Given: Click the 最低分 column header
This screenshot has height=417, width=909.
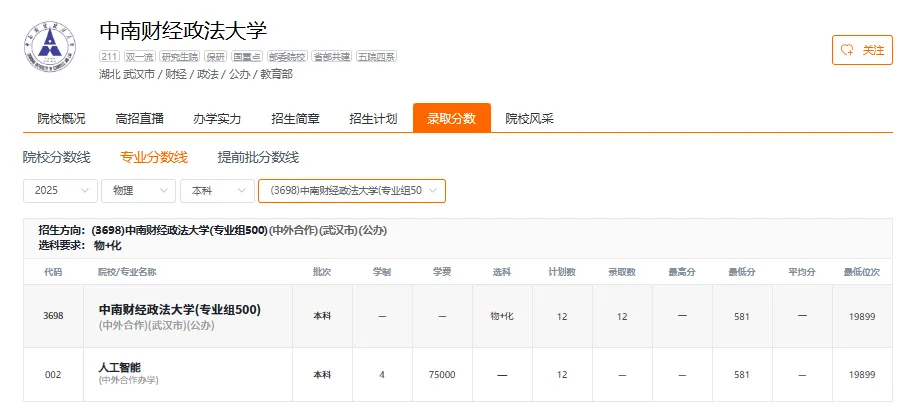Looking at the screenshot, I should pyautogui.click(x=742, y=271).
